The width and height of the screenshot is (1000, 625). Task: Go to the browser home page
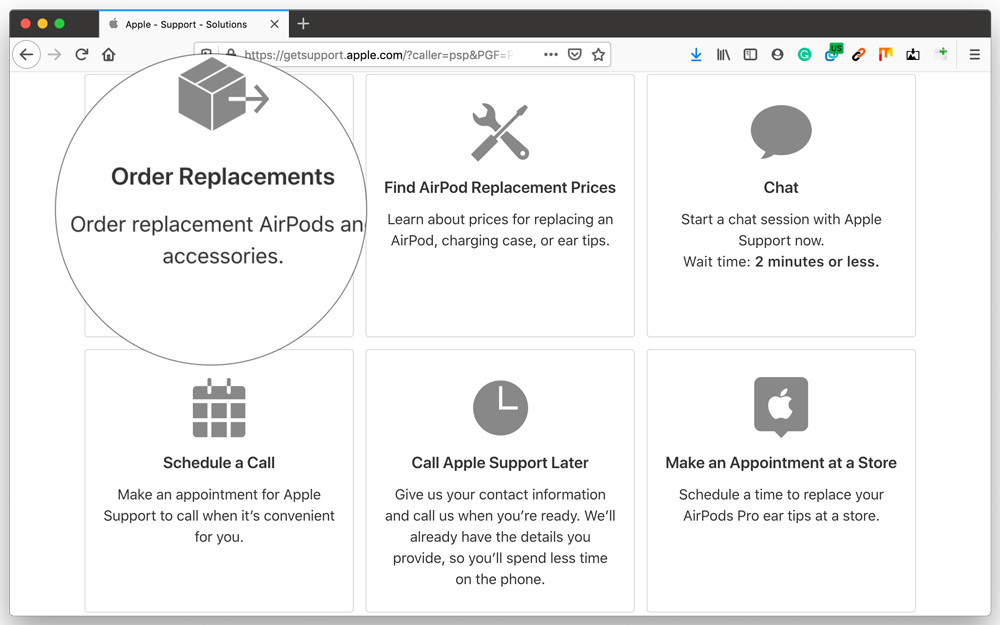pyautogui.click(x=108, y=54)
